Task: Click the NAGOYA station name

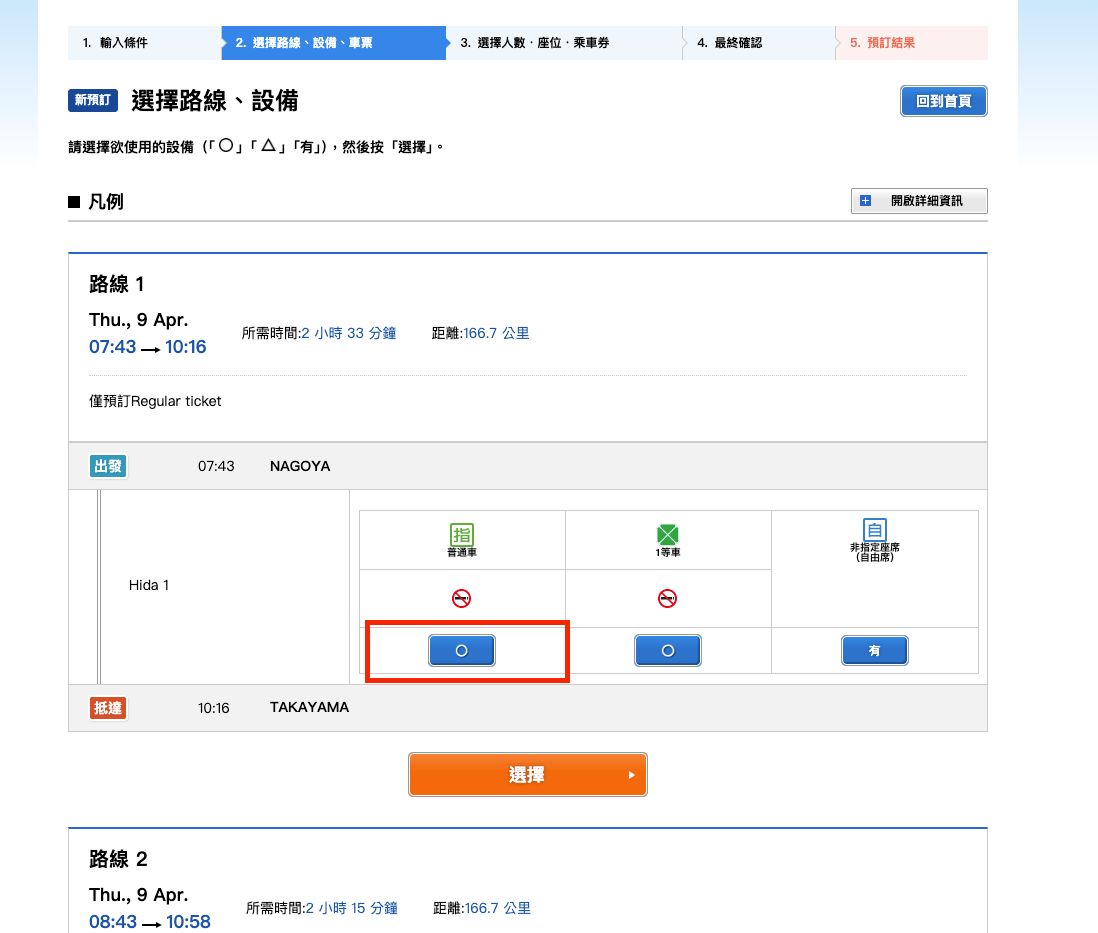Action: 300,466
